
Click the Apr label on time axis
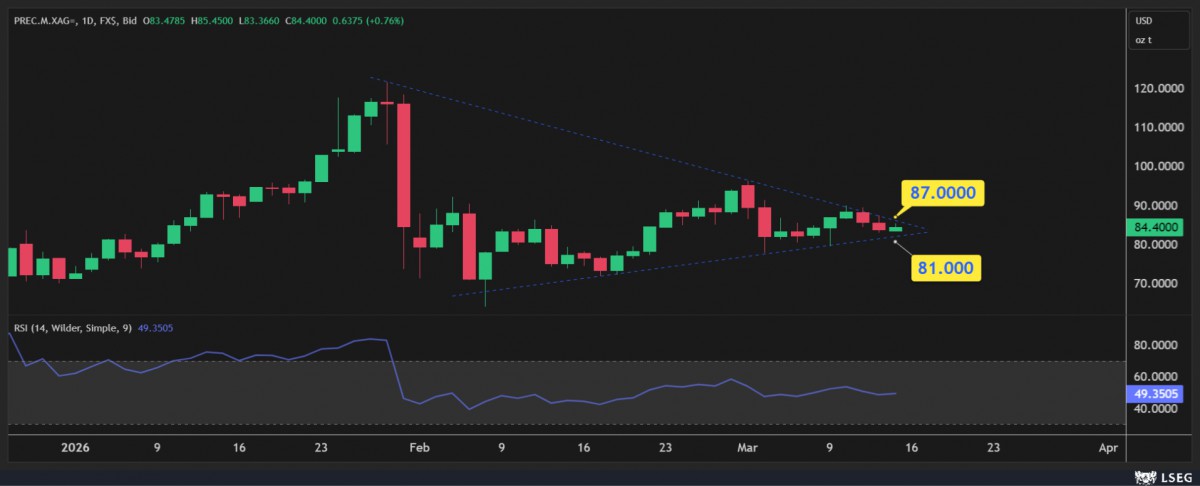coord(1107,450)
